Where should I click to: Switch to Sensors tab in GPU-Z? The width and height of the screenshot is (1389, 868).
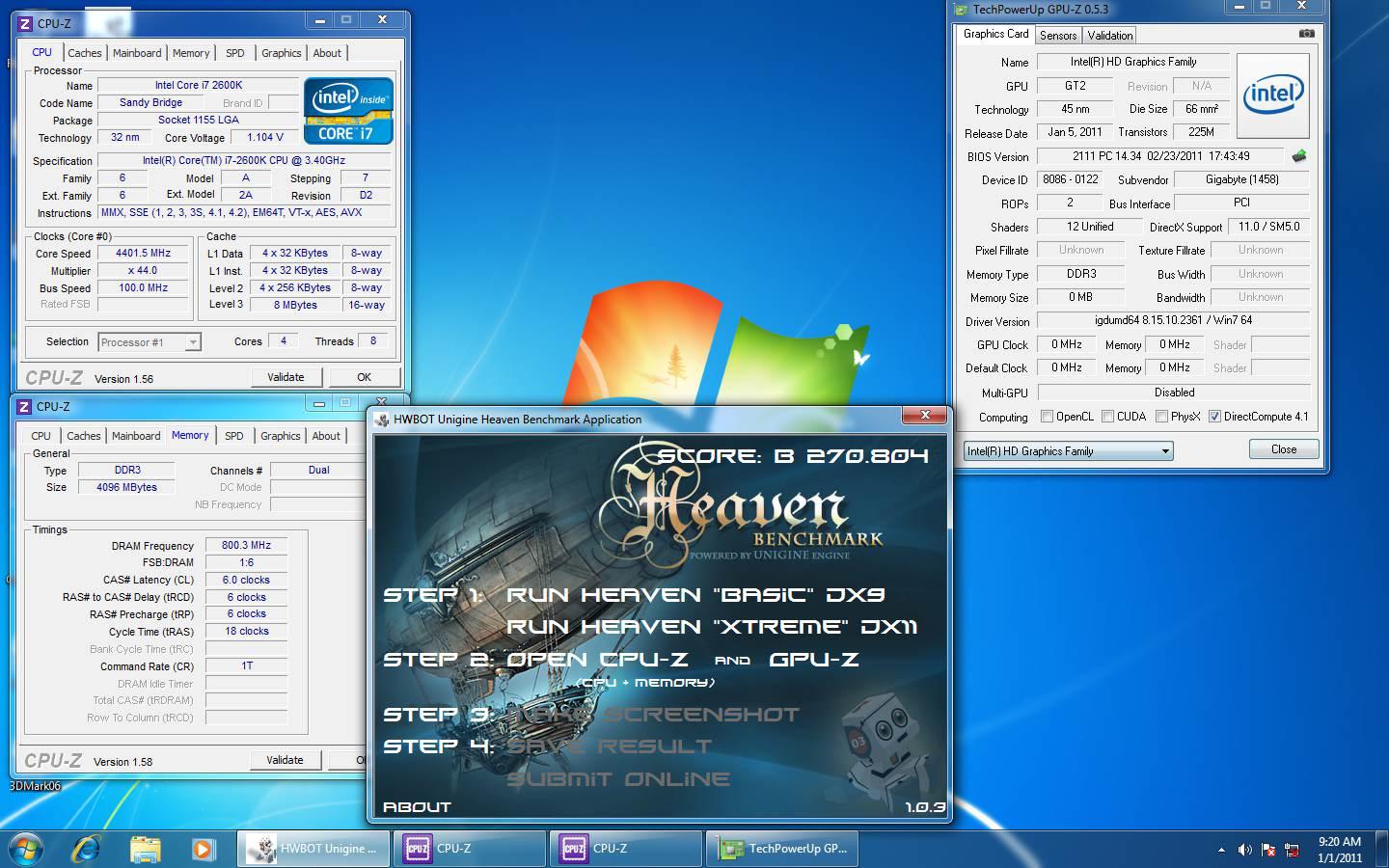[x=1058, y=35]
